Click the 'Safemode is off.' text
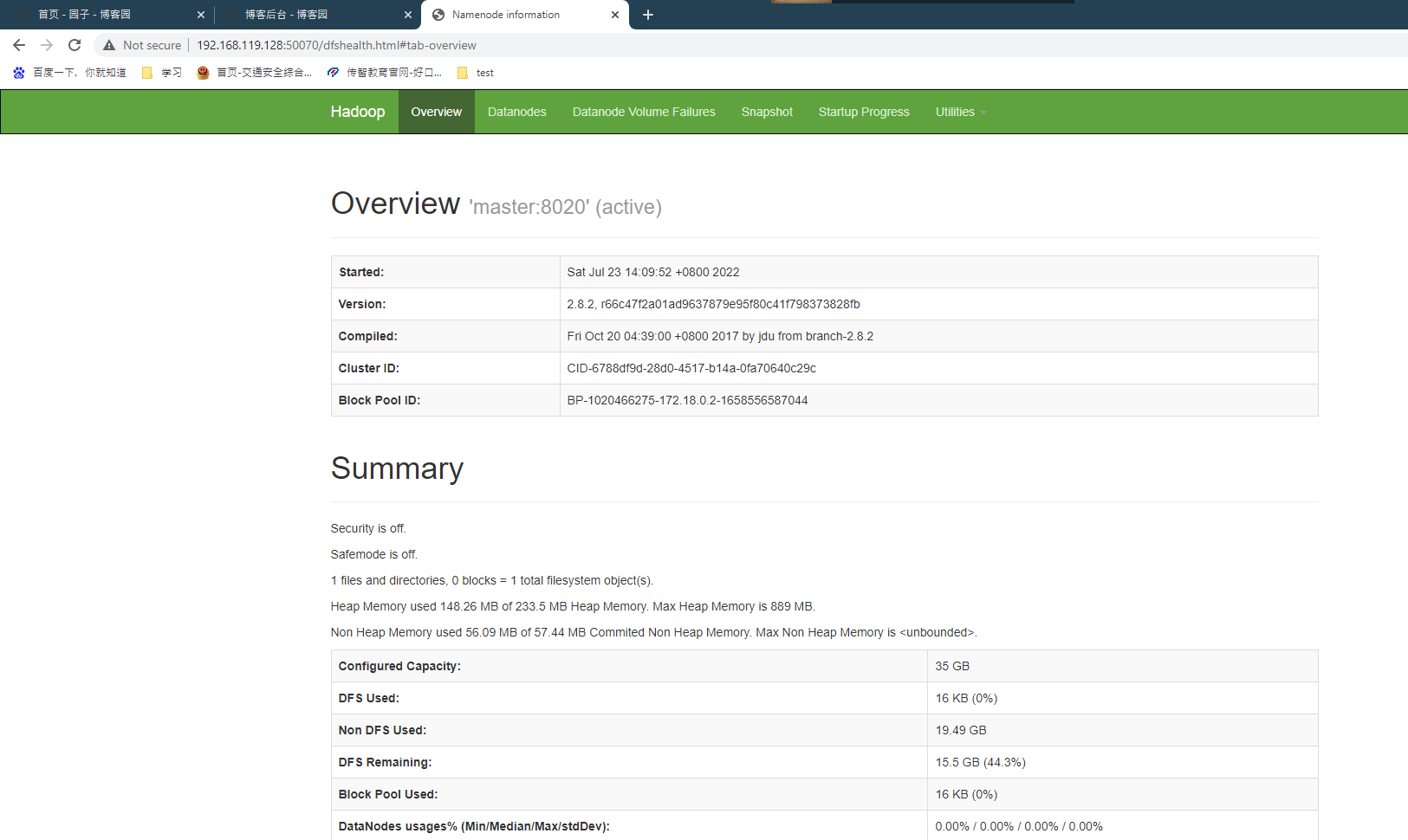 (374, 554)
